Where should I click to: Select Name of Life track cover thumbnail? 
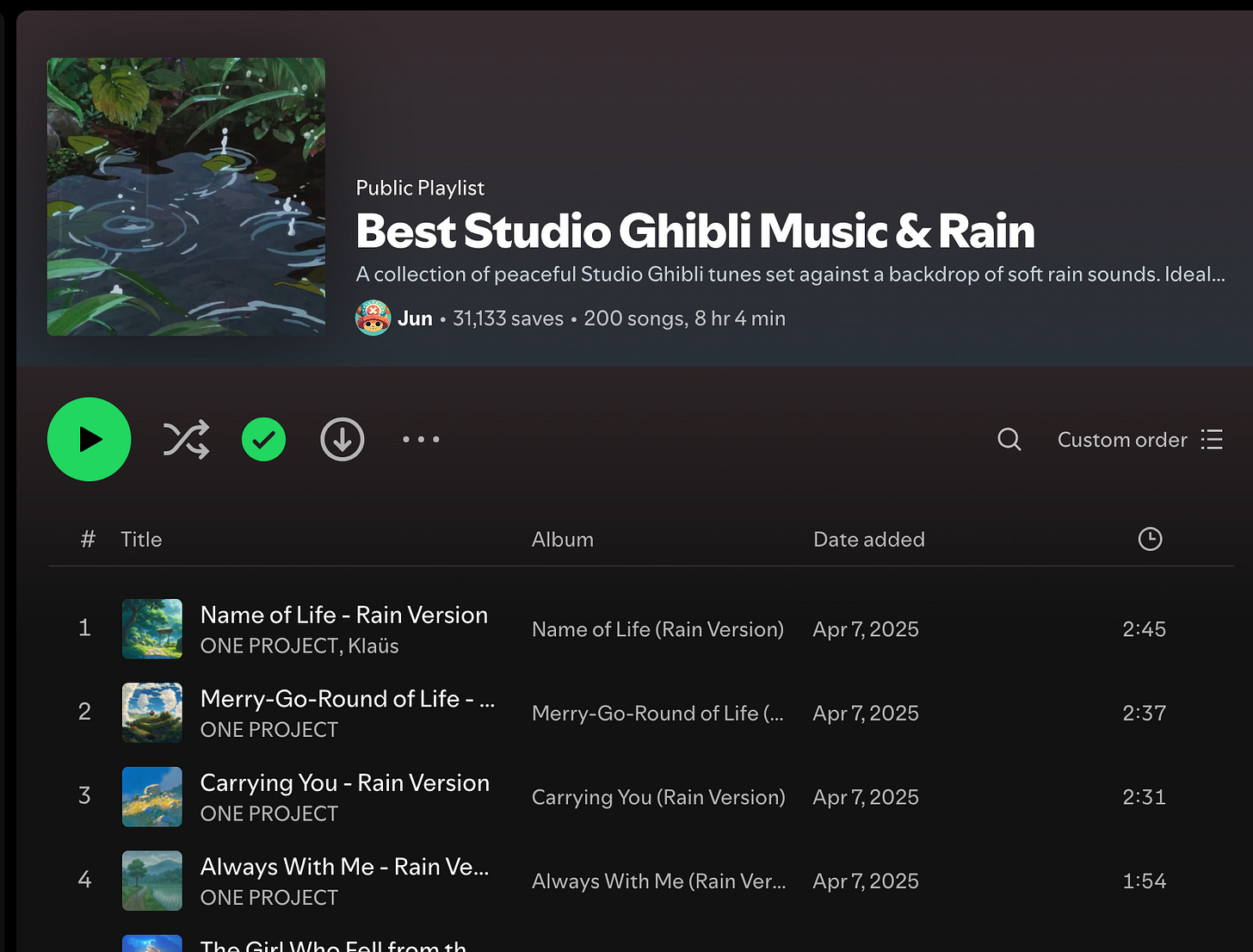(152, 629)
